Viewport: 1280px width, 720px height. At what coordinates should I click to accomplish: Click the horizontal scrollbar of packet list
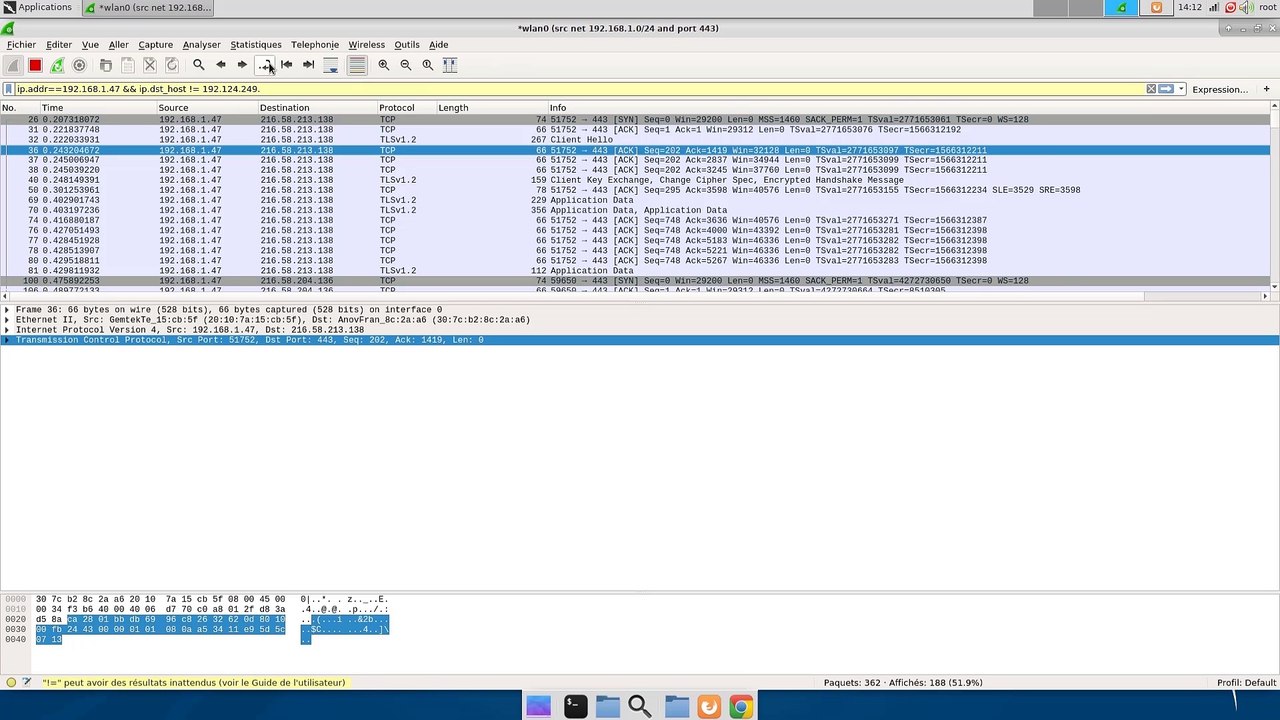(x=635, y=297)
